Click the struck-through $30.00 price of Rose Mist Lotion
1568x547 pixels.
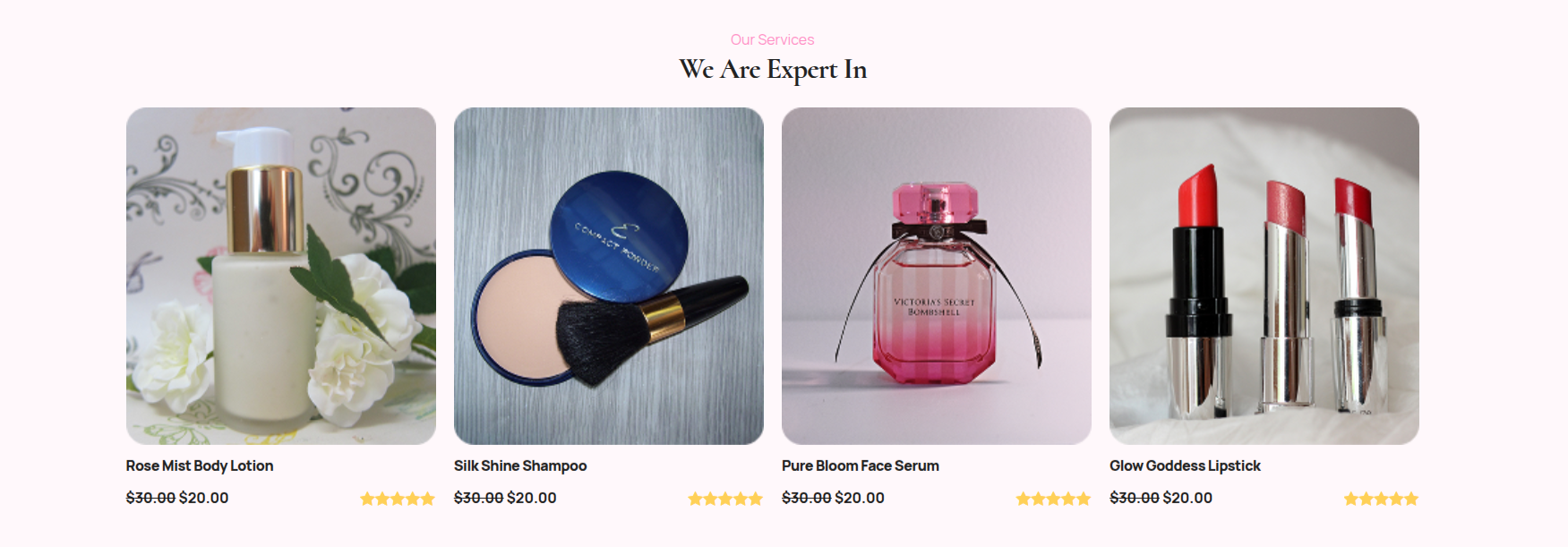150,498
